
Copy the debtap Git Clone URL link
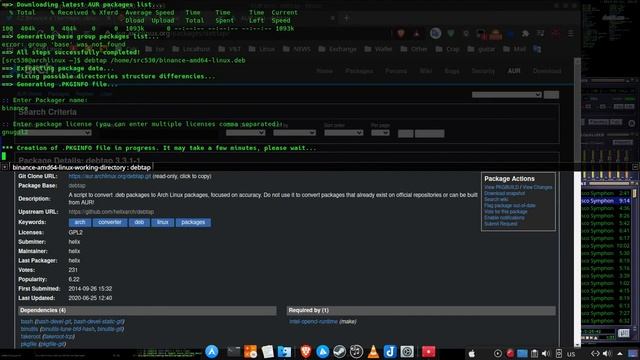[110, 176]
